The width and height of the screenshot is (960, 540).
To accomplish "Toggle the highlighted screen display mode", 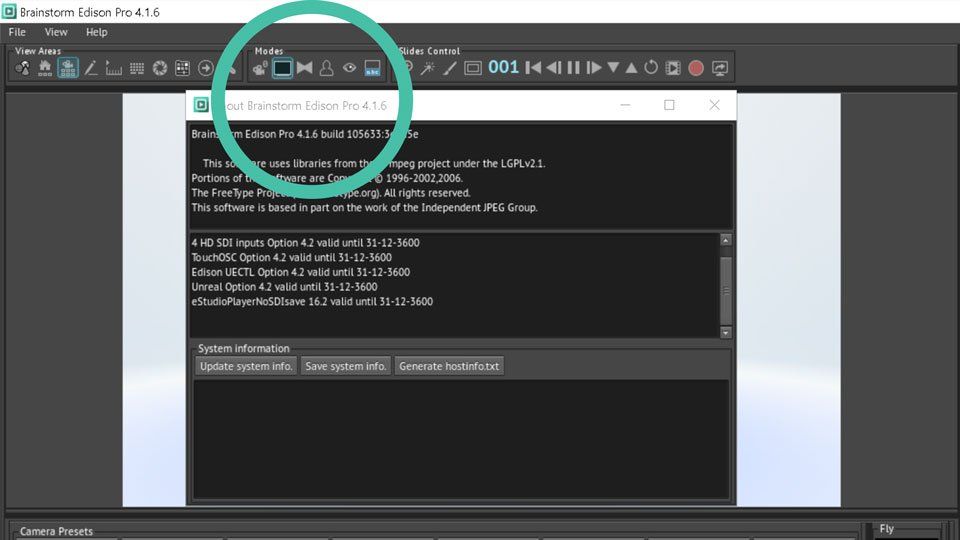I will pyautogui.click(x=282, y=68).
